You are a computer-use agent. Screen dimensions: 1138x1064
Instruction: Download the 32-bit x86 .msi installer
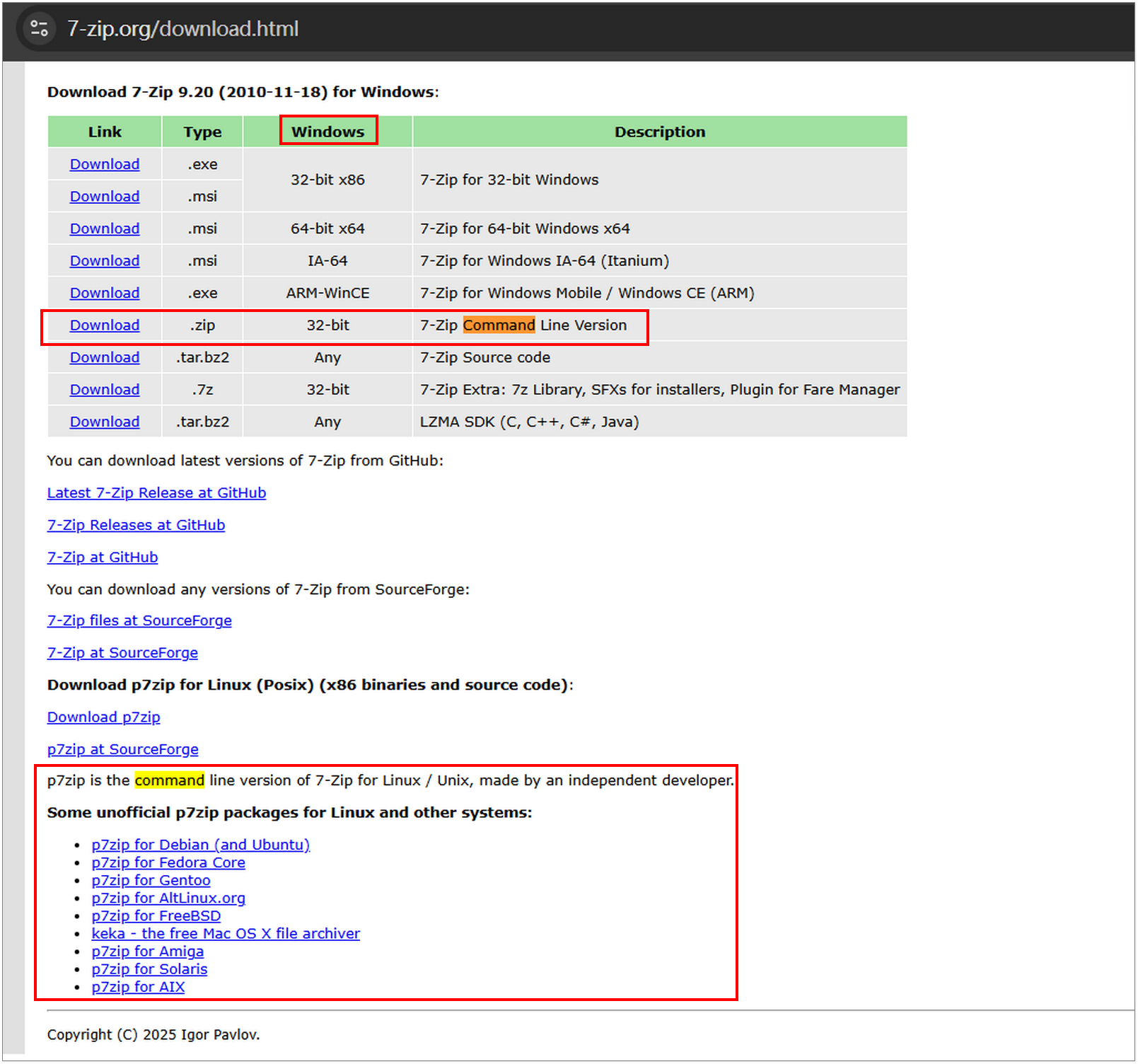point(105,197)
